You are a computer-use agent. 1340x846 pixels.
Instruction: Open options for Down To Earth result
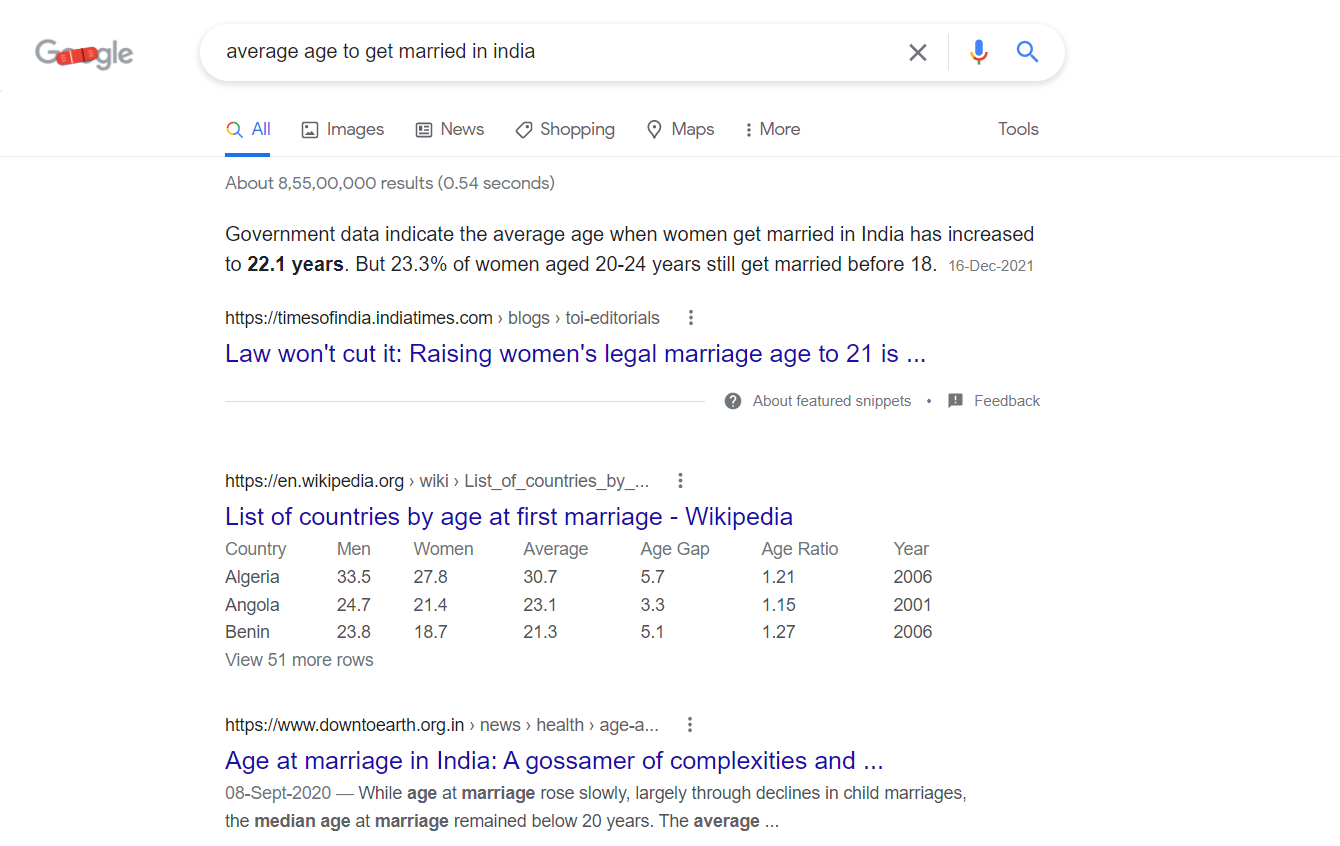pyautogui.click(x=689, y=725)
